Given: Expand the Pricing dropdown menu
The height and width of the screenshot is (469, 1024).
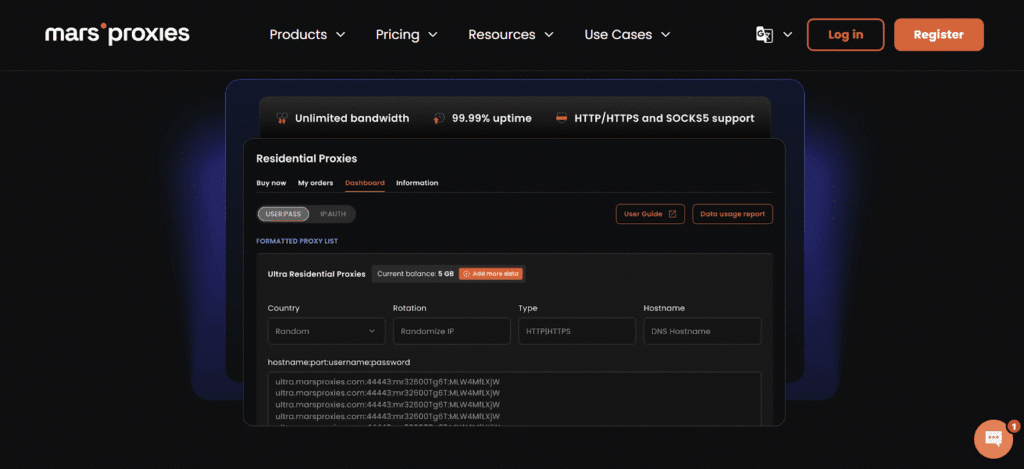Looking at the screenshot, I should 406,35.
